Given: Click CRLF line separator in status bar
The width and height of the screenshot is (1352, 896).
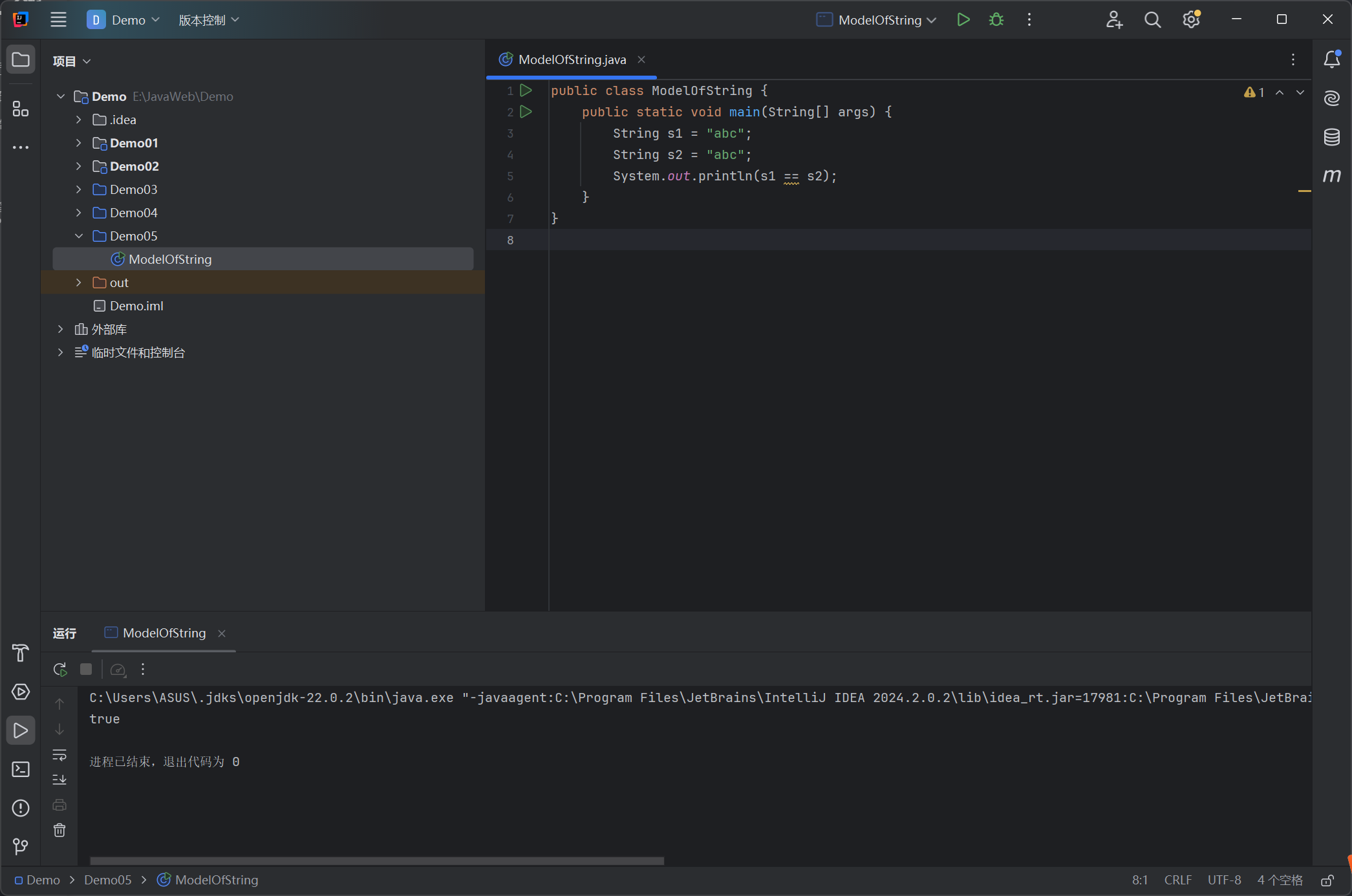Looking at the screenshot, I should pyautogui.click(x=1177, y=880).
